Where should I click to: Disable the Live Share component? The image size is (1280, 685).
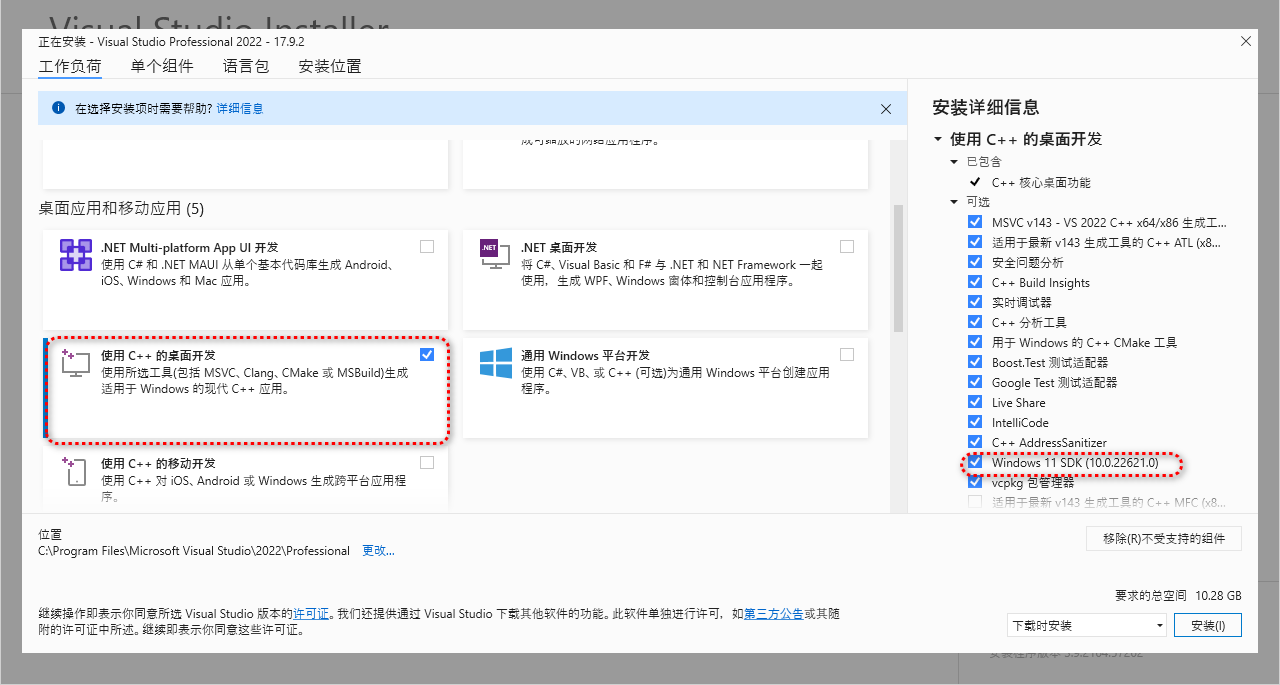point(974,402)
